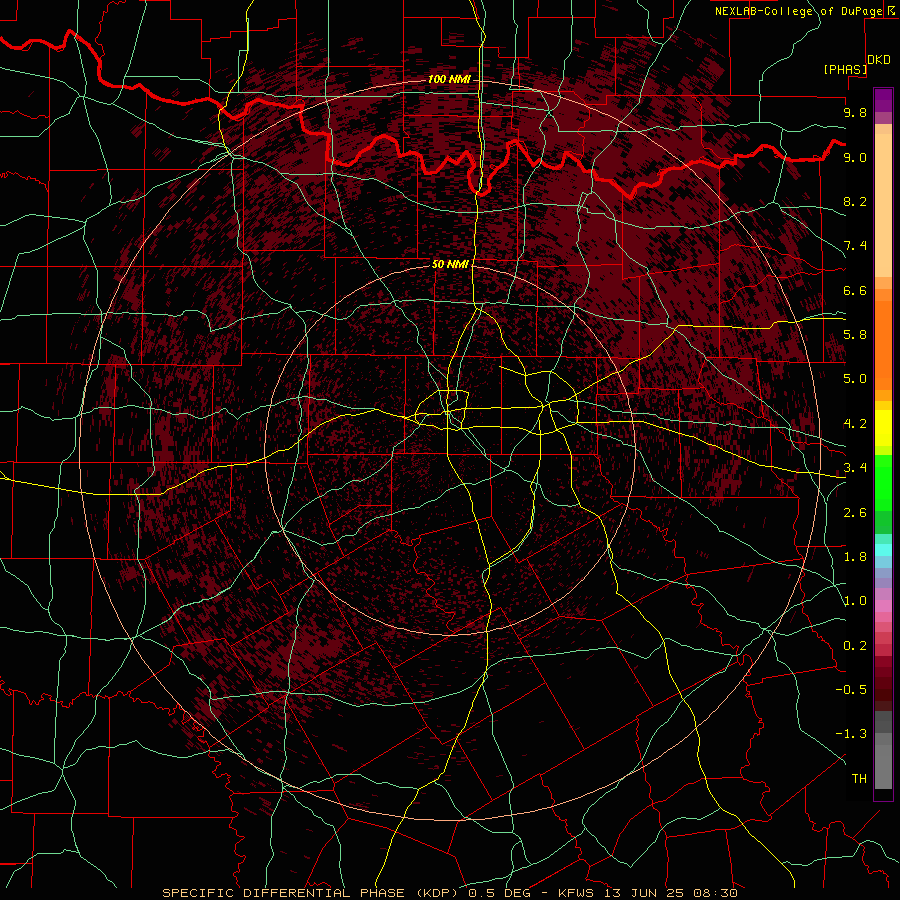Click the 100 NMI range ring label
Viewport: 900px width, 900px height.
coord(449,79)
